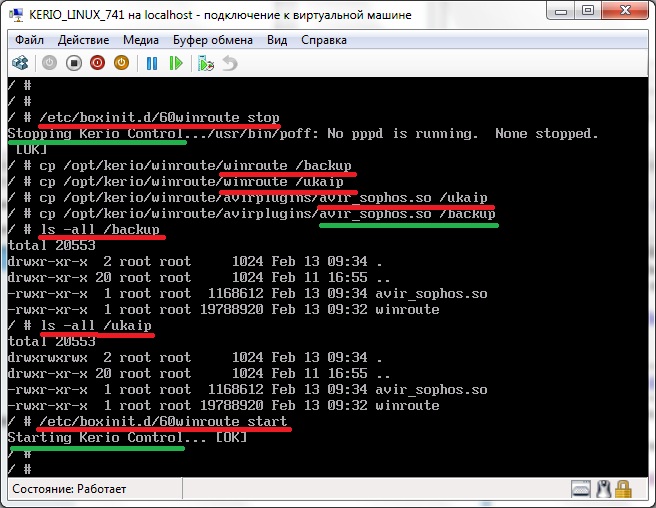Create a VM snapshot from the toolbar
This screenshot has width=656, height=508.
pos(206,63)
